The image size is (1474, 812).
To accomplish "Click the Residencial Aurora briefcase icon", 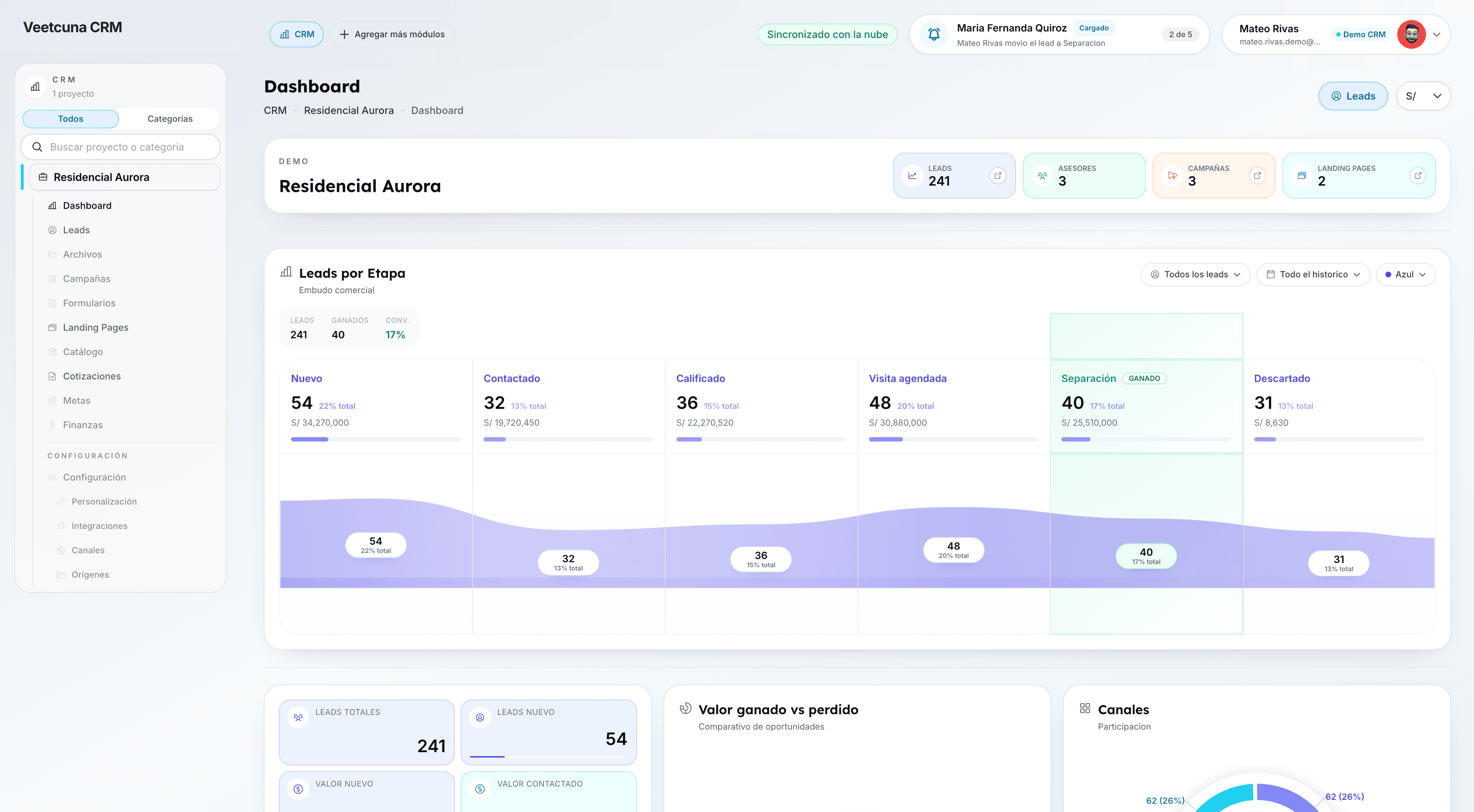I will 43,177.
